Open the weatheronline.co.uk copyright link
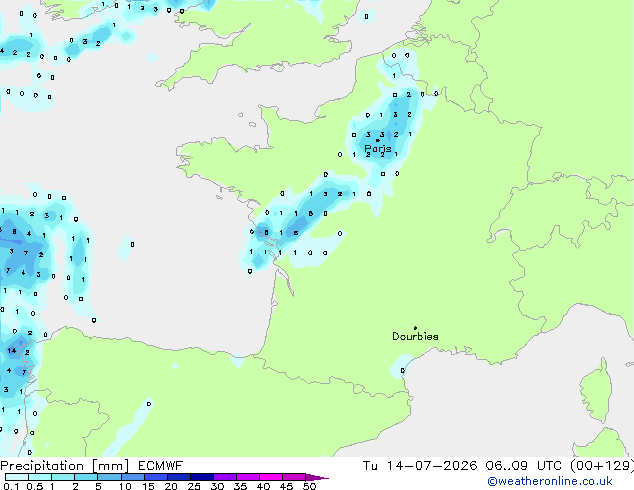Image resolution: width=634 pixels, height=490 pixels. pyautogui.click(x=550, y=481)
